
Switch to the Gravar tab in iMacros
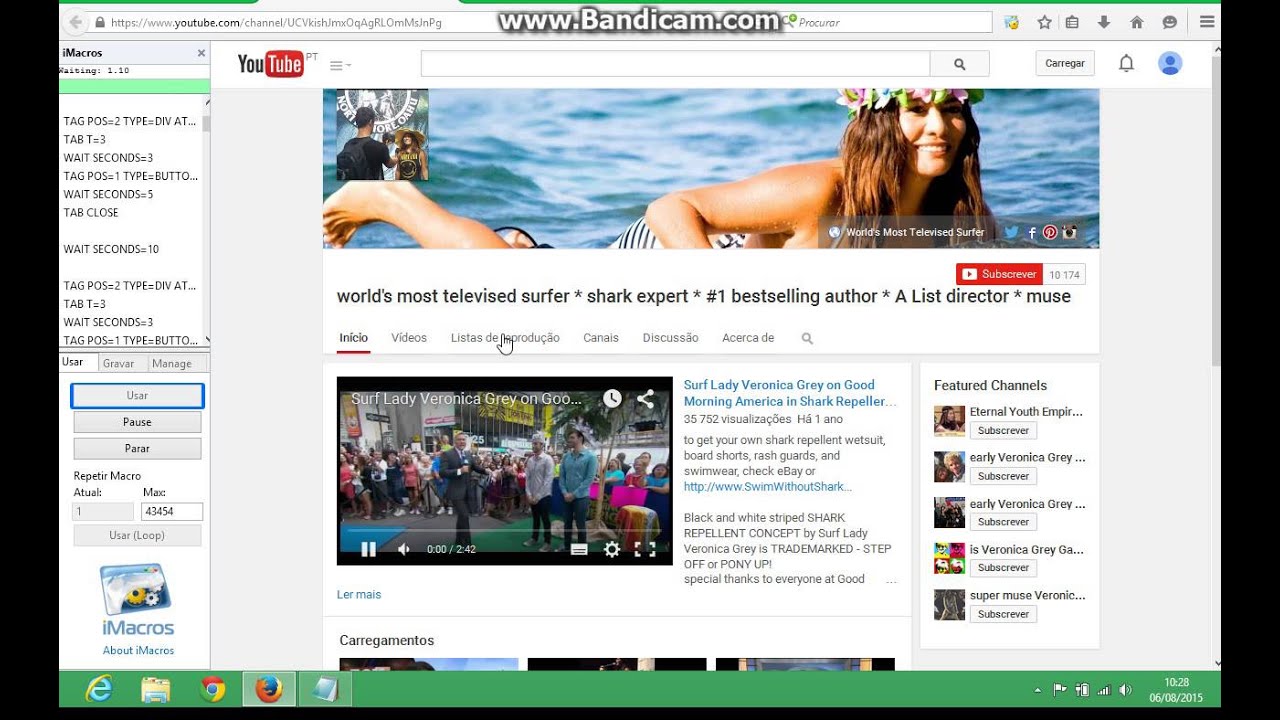[118, 363]
